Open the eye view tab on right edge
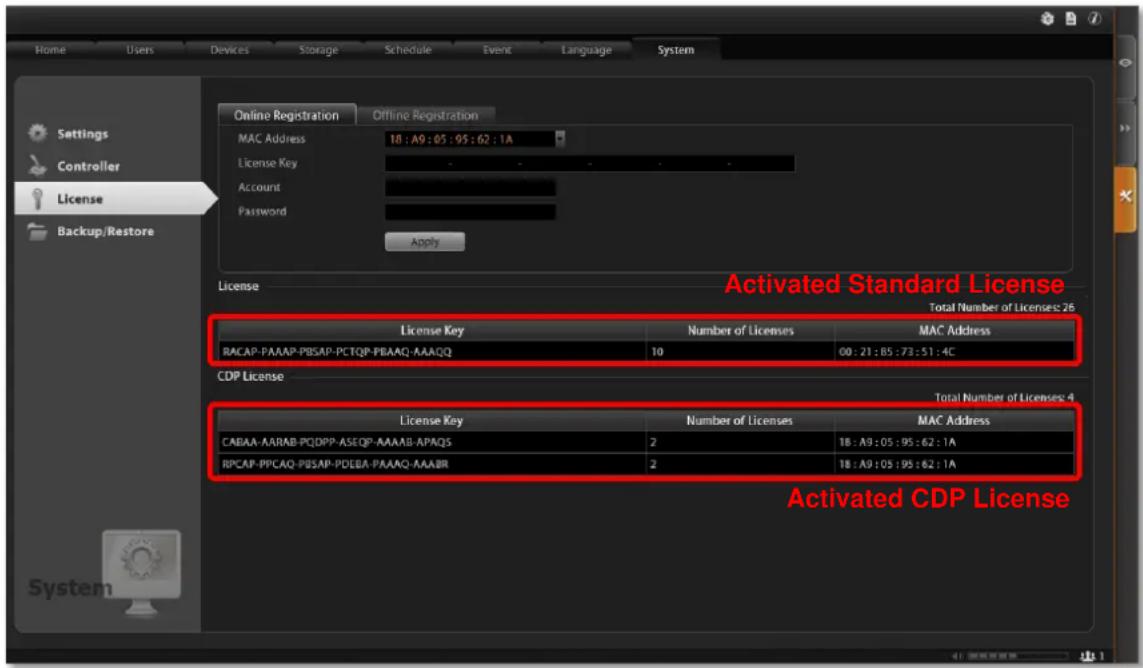Viewport: 1143px width, 668px height. 1125,63
